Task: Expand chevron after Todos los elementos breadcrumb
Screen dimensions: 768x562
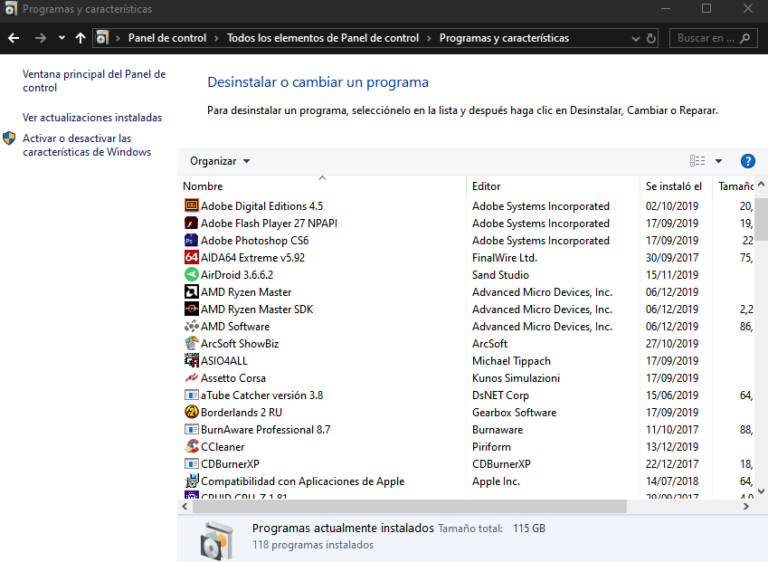Action: point(429,38)
